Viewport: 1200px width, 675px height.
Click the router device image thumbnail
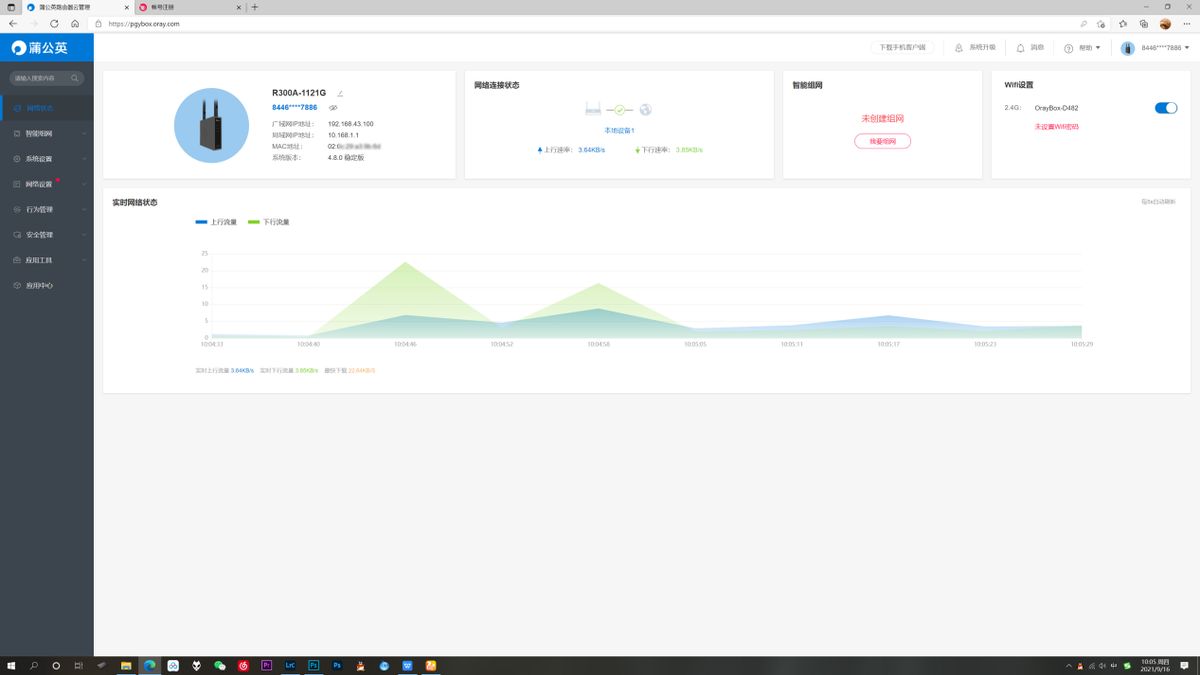[x=211, y=125]
